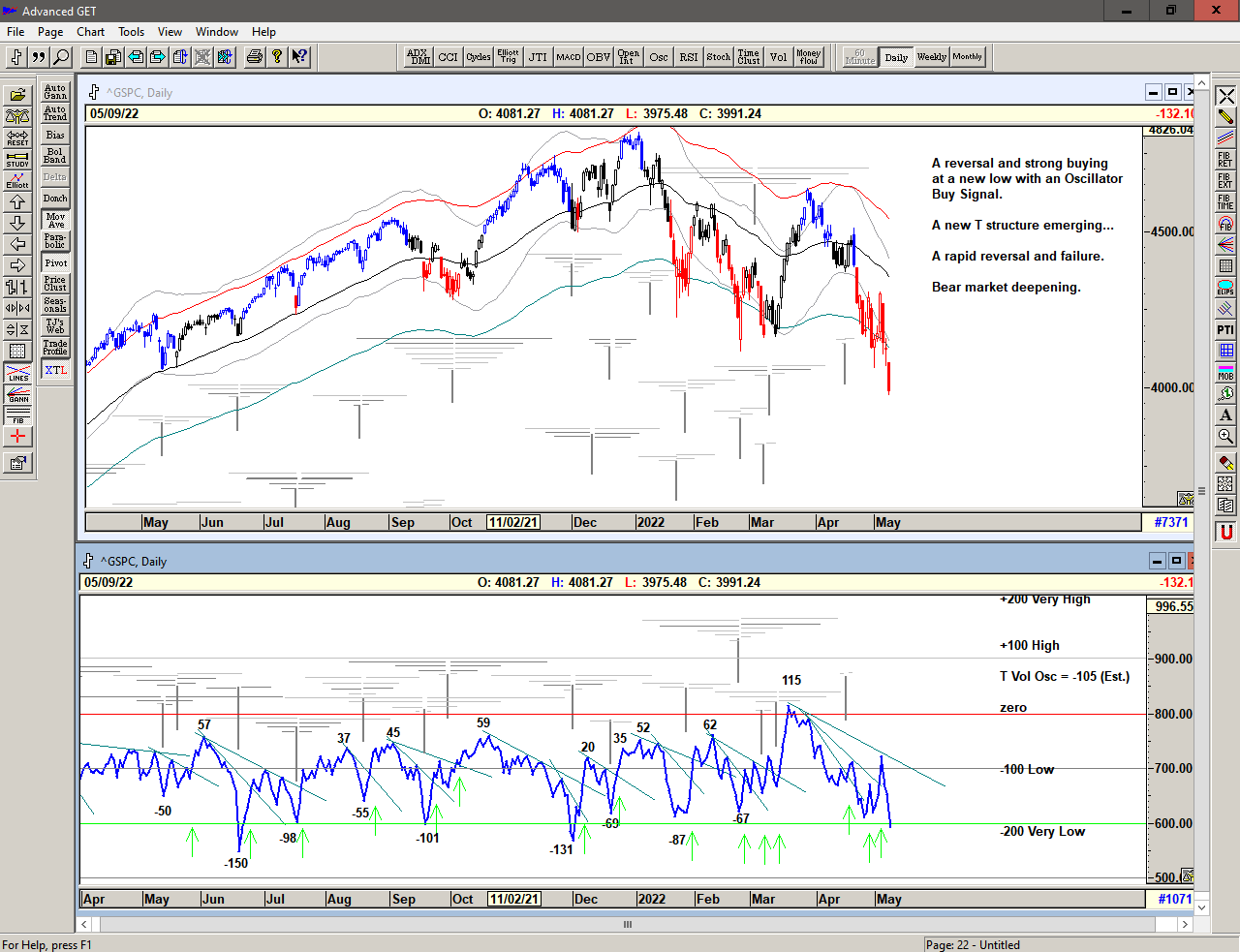
Task: Click right arrow of horizontal scrollbar
Action: pyautogui.click(x=1184, y=924)
